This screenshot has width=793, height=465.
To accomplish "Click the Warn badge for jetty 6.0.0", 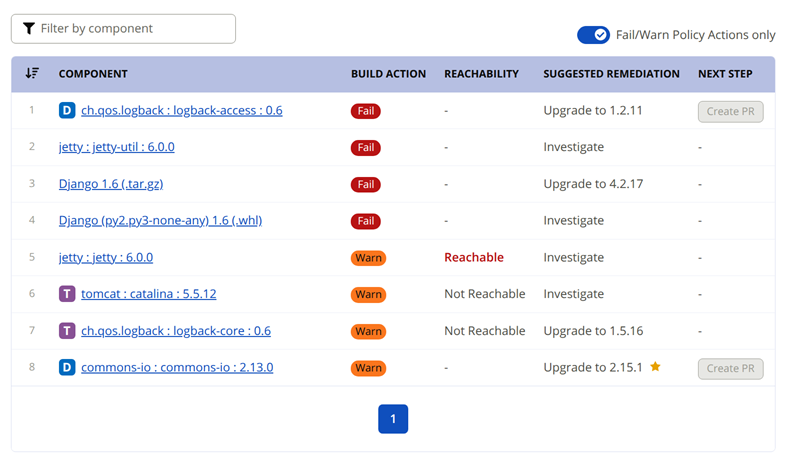I will (x=368, y=258).
